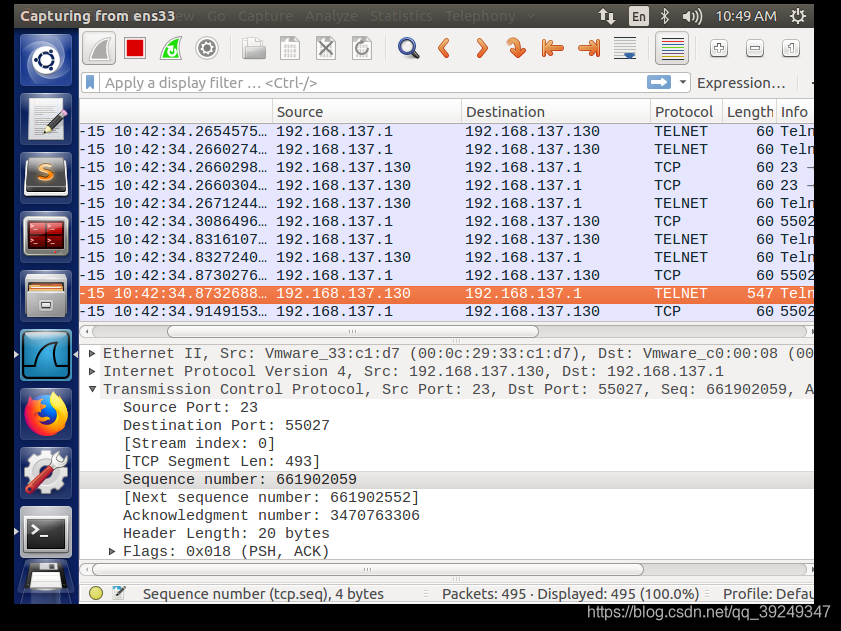Viewport: 841px width, 631px height.
Task: Open the filter history dropdown arrow
Action: click(682, 82)
